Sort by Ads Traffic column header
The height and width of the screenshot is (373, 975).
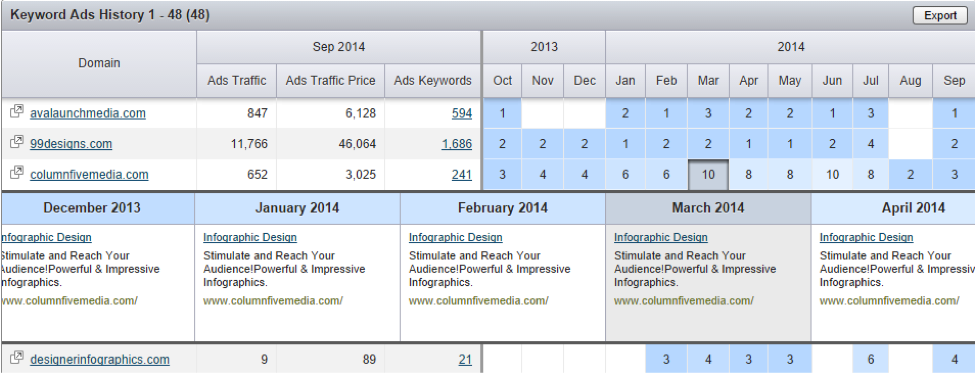point(237,80)
